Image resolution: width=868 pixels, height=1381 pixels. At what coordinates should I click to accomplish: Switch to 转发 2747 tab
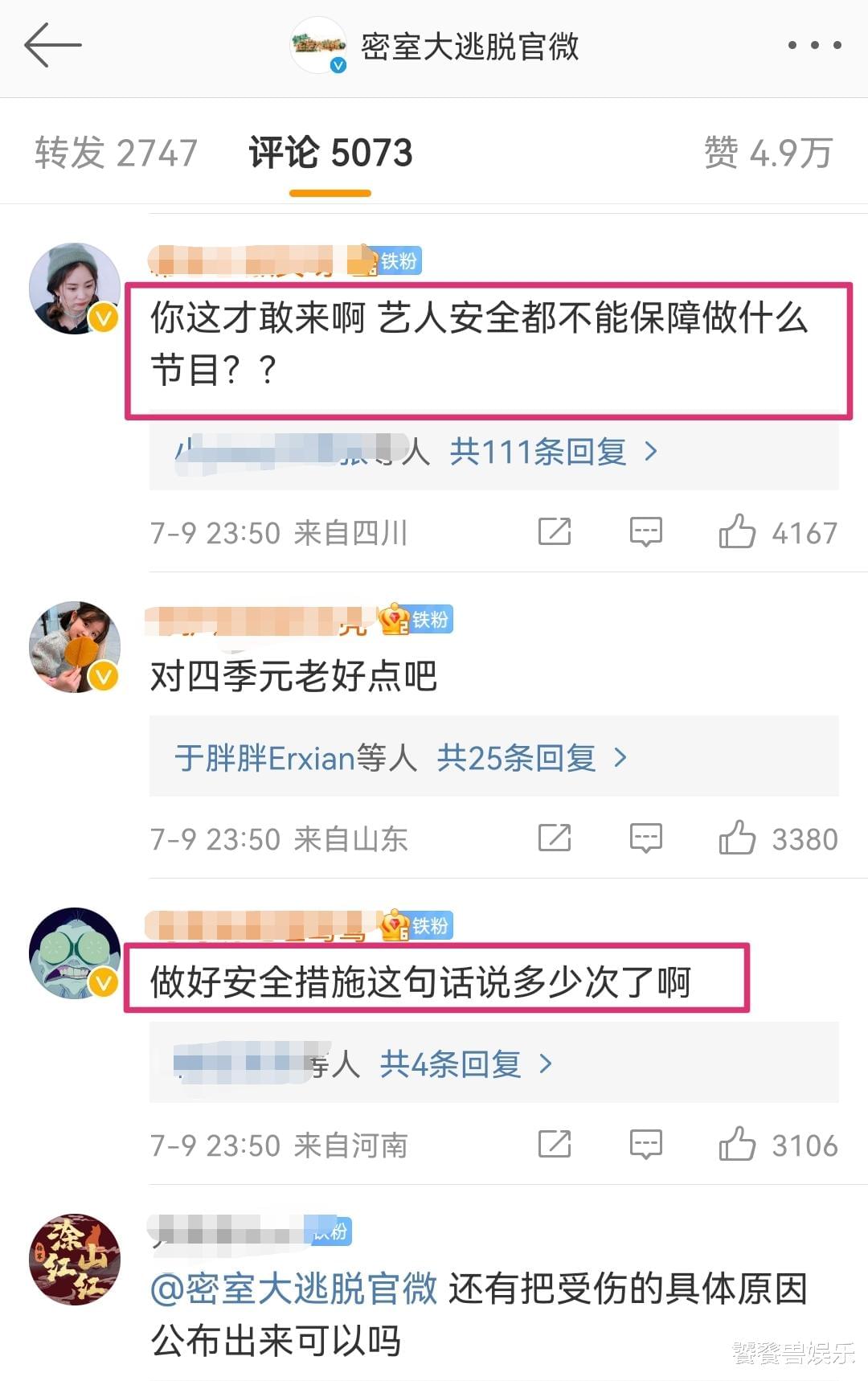pyautogui.click(x=117, y=153)
